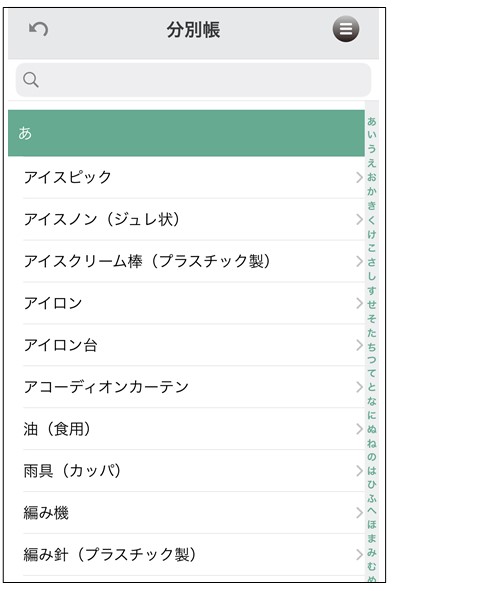Click the green あ section header
This screenshot has width=495, height=591.
coord(186,133)
